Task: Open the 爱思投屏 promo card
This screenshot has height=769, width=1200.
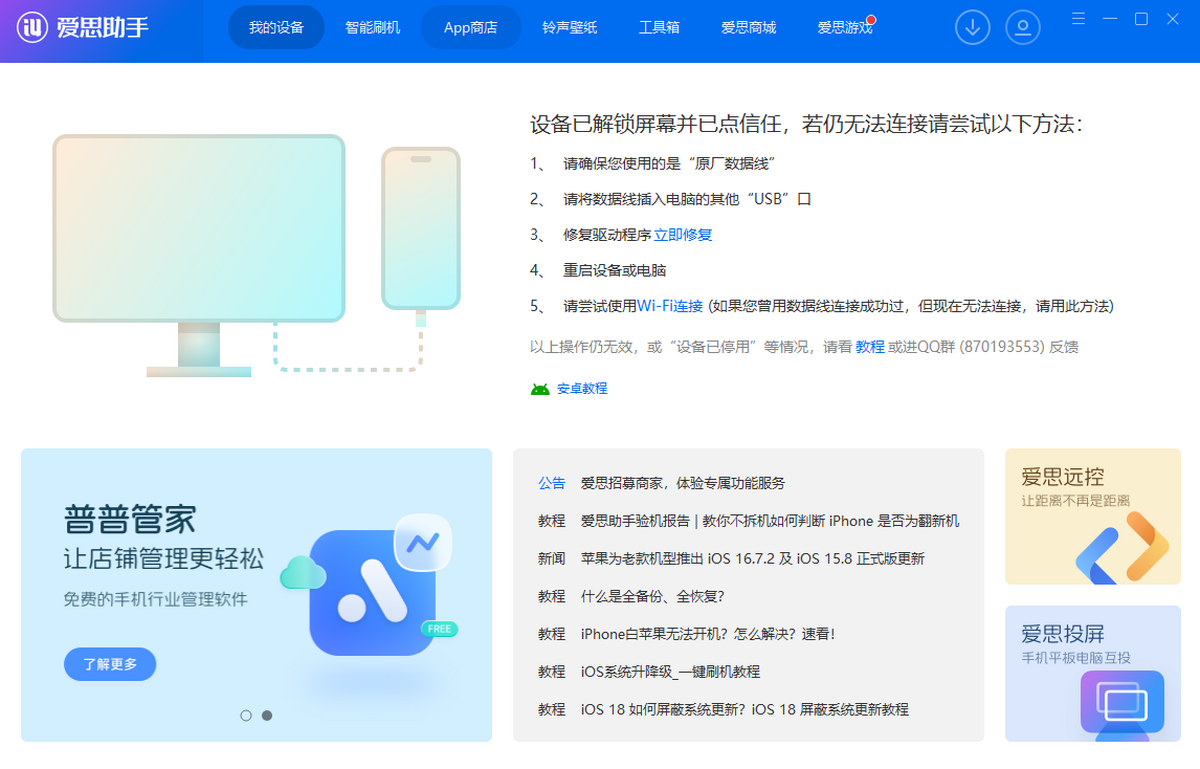Action: [1093, 673]
